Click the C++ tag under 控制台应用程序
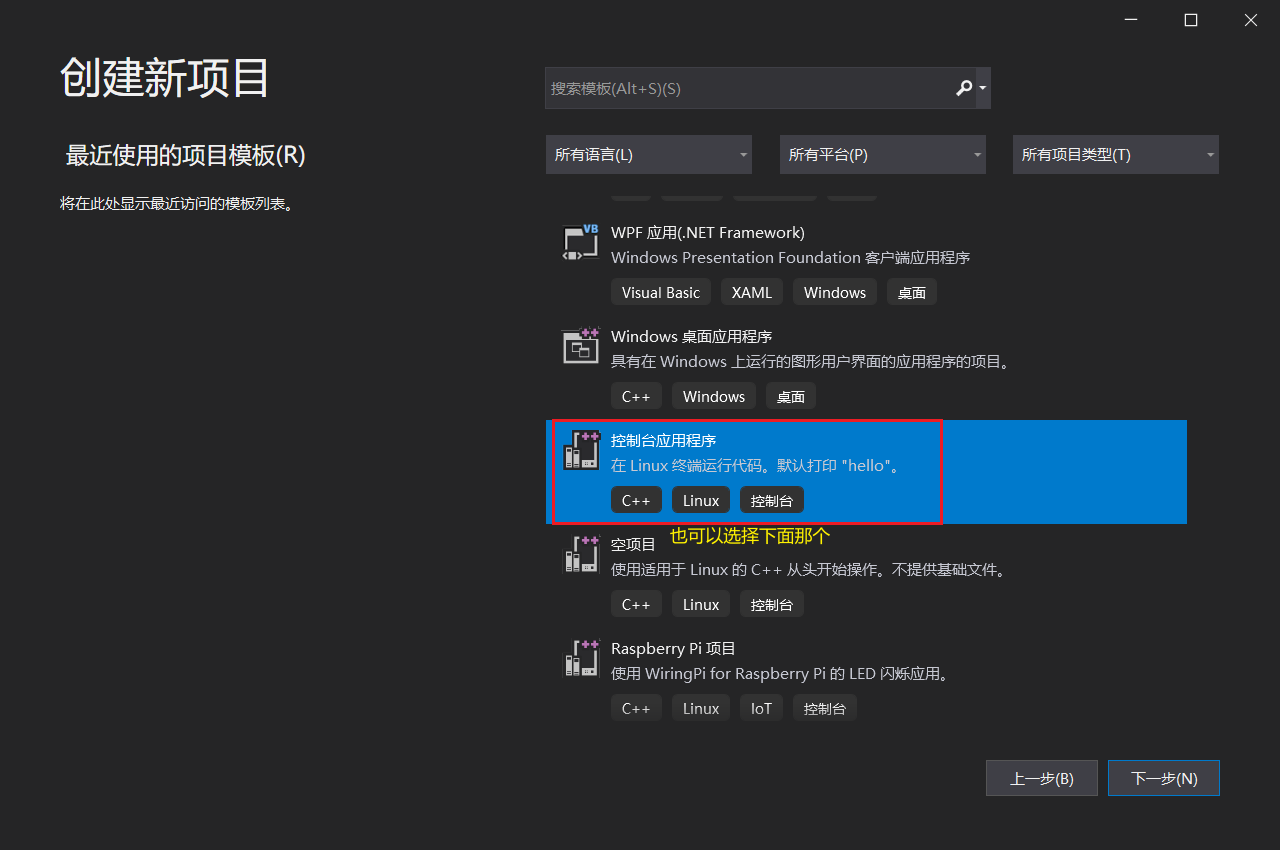Viewport: 1280px width, 850px height. 636,500
